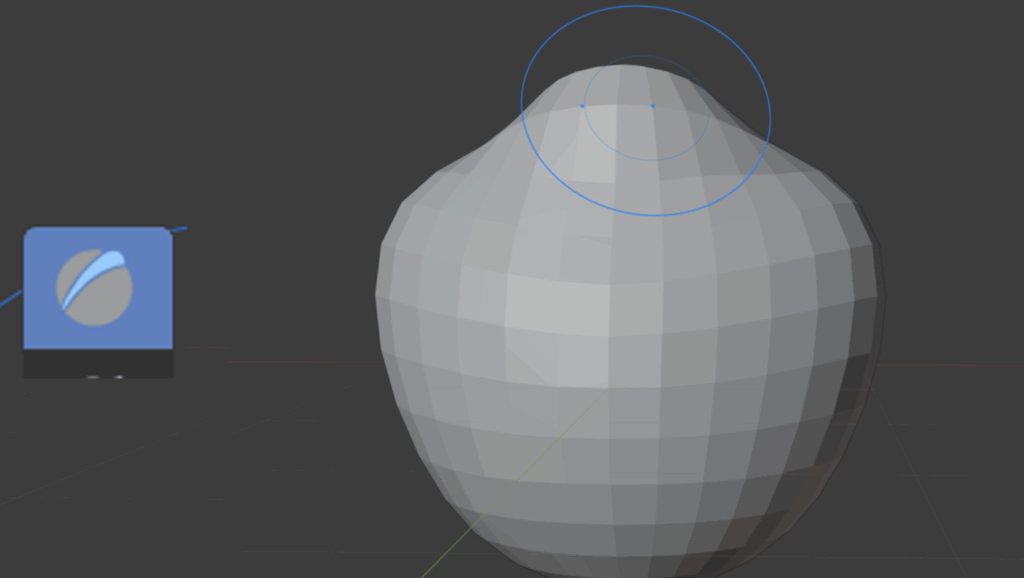The width and height of the screenshot is (1024, 578).
Task: Click the red X-axis line right of the mesh
Action: click(950, 365)
